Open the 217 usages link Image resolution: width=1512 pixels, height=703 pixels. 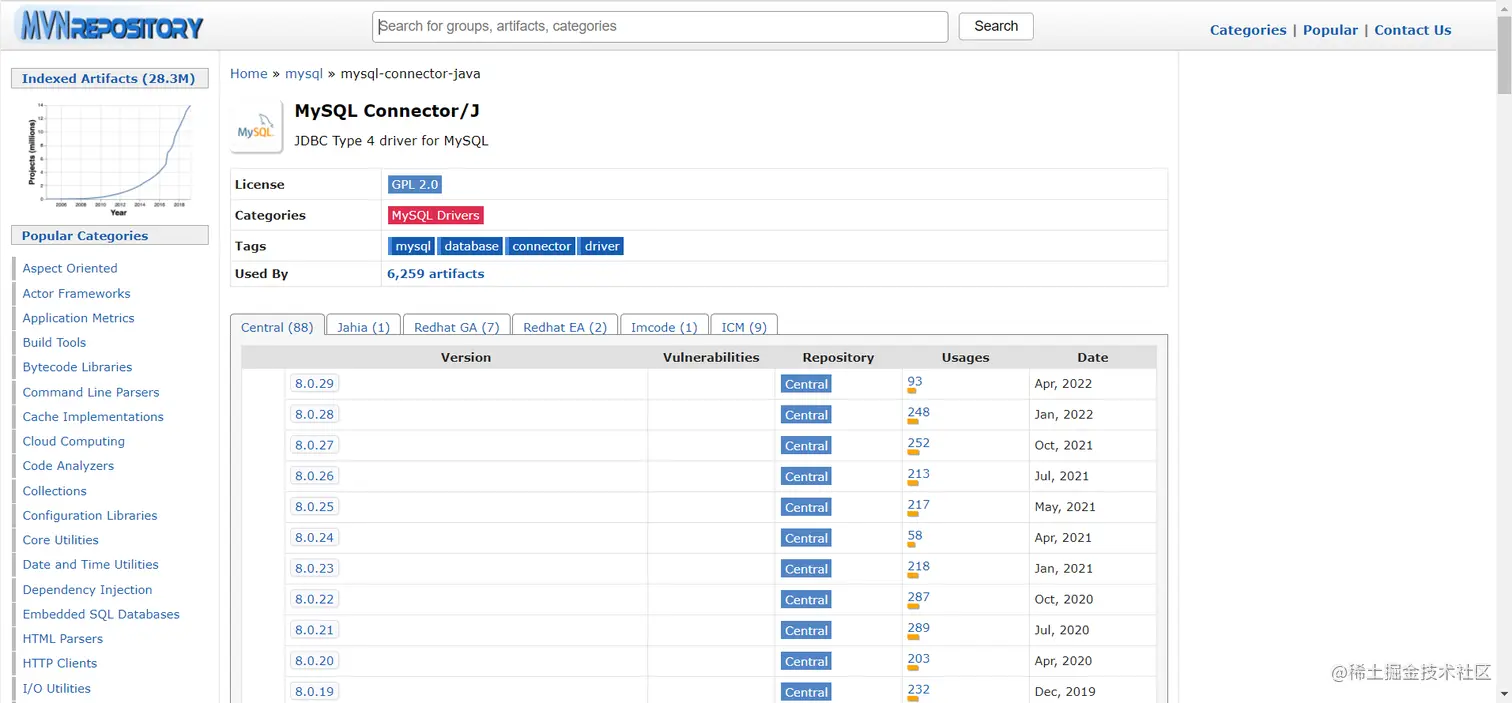click(919, 505)
